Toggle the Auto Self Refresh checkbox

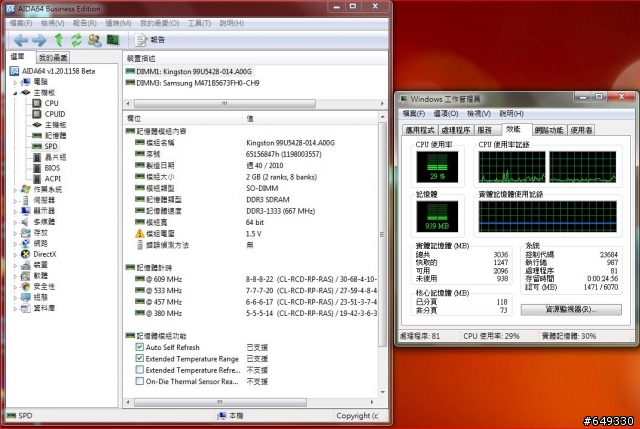140,347
